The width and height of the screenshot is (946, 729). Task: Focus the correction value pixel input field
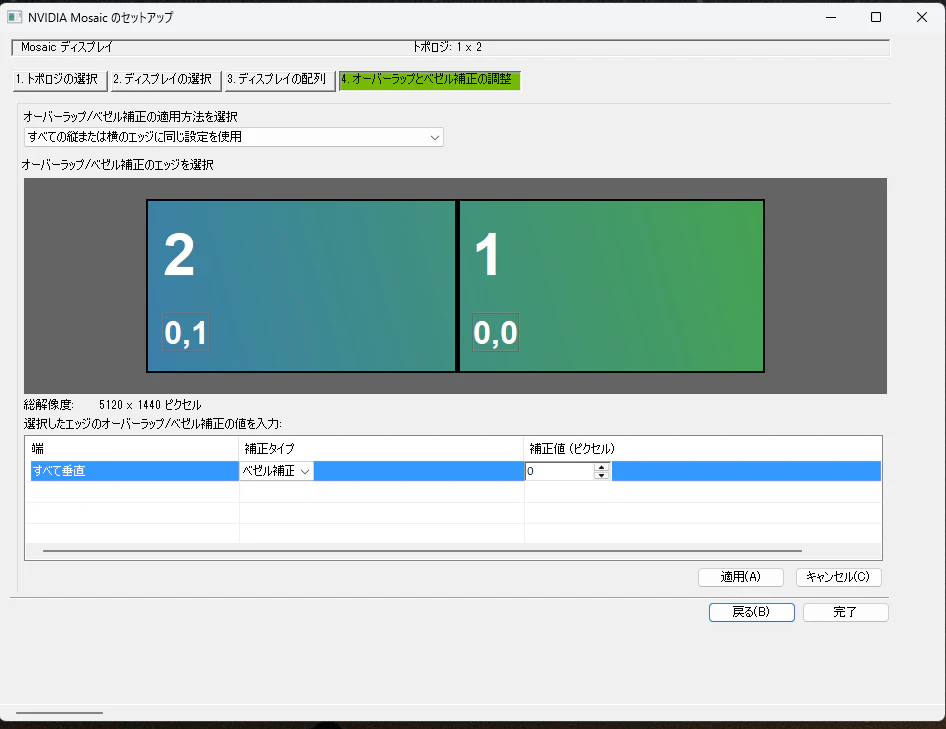[560, 471]
